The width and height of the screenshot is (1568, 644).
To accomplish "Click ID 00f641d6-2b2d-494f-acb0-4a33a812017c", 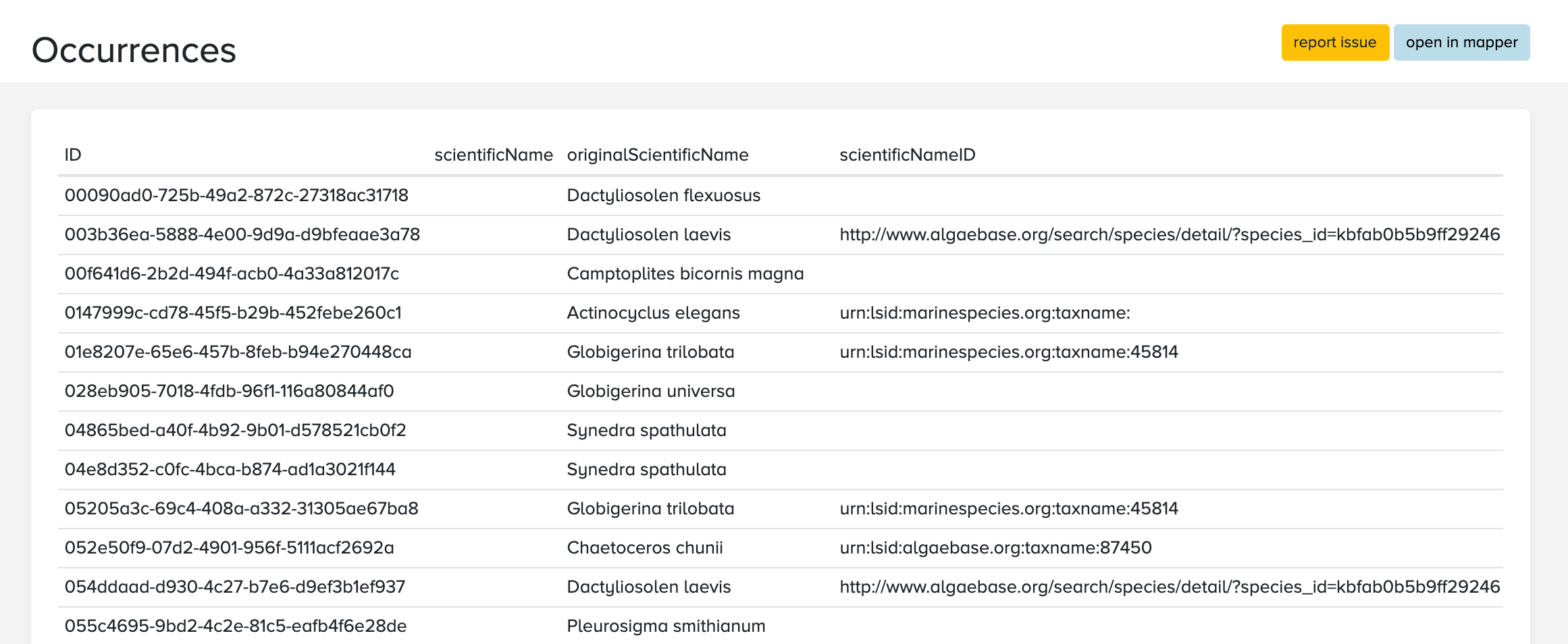I will (x=232, y=273).
